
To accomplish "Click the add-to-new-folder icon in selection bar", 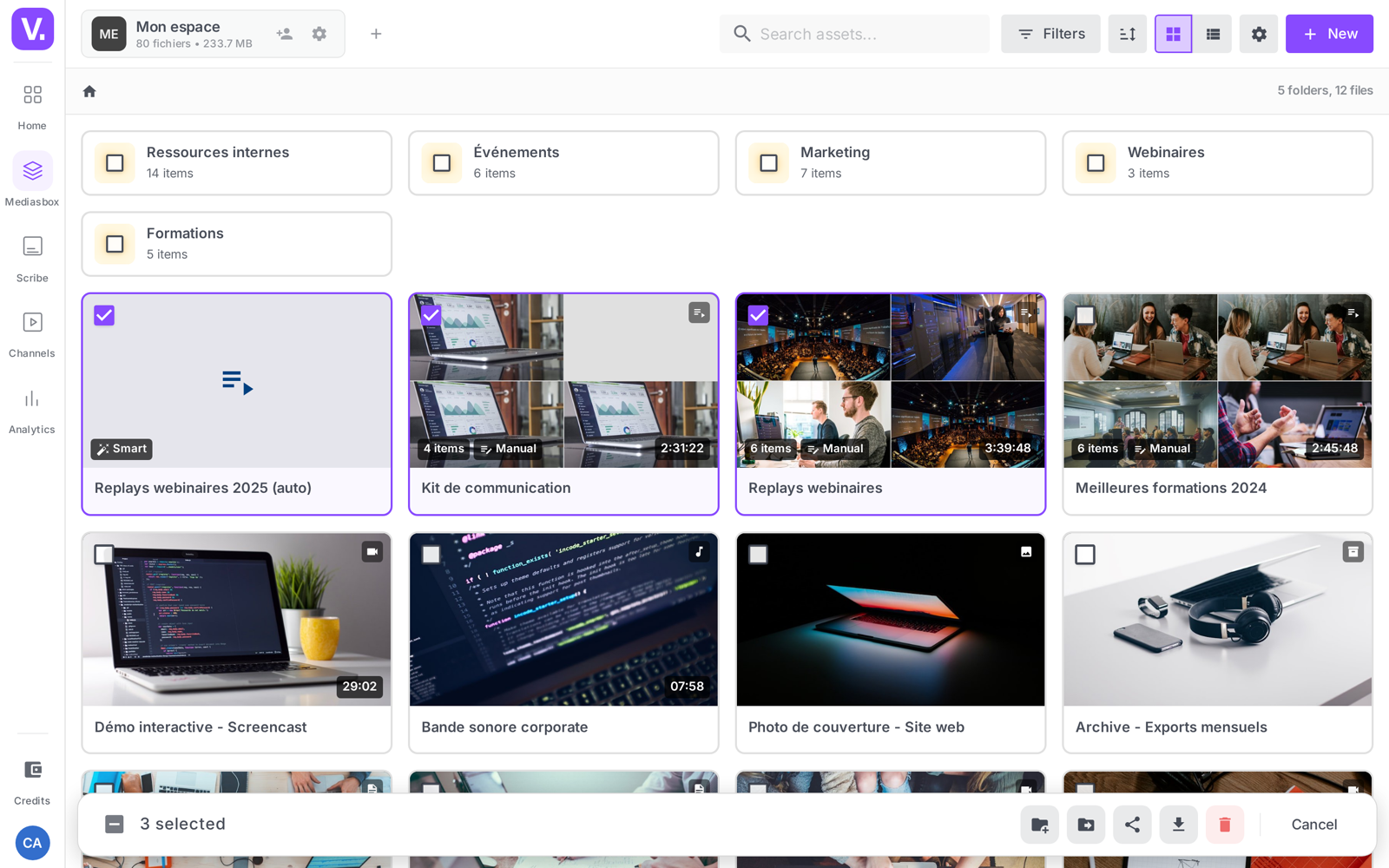I will pyautogui.click(x=1040, y=825).
